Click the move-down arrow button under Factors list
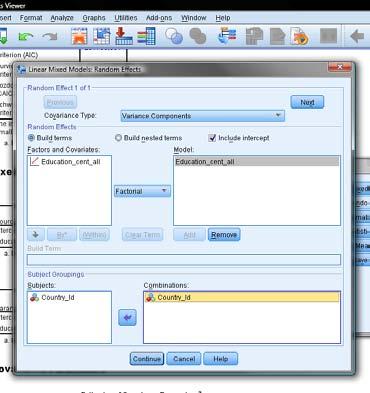 point(35,235)
